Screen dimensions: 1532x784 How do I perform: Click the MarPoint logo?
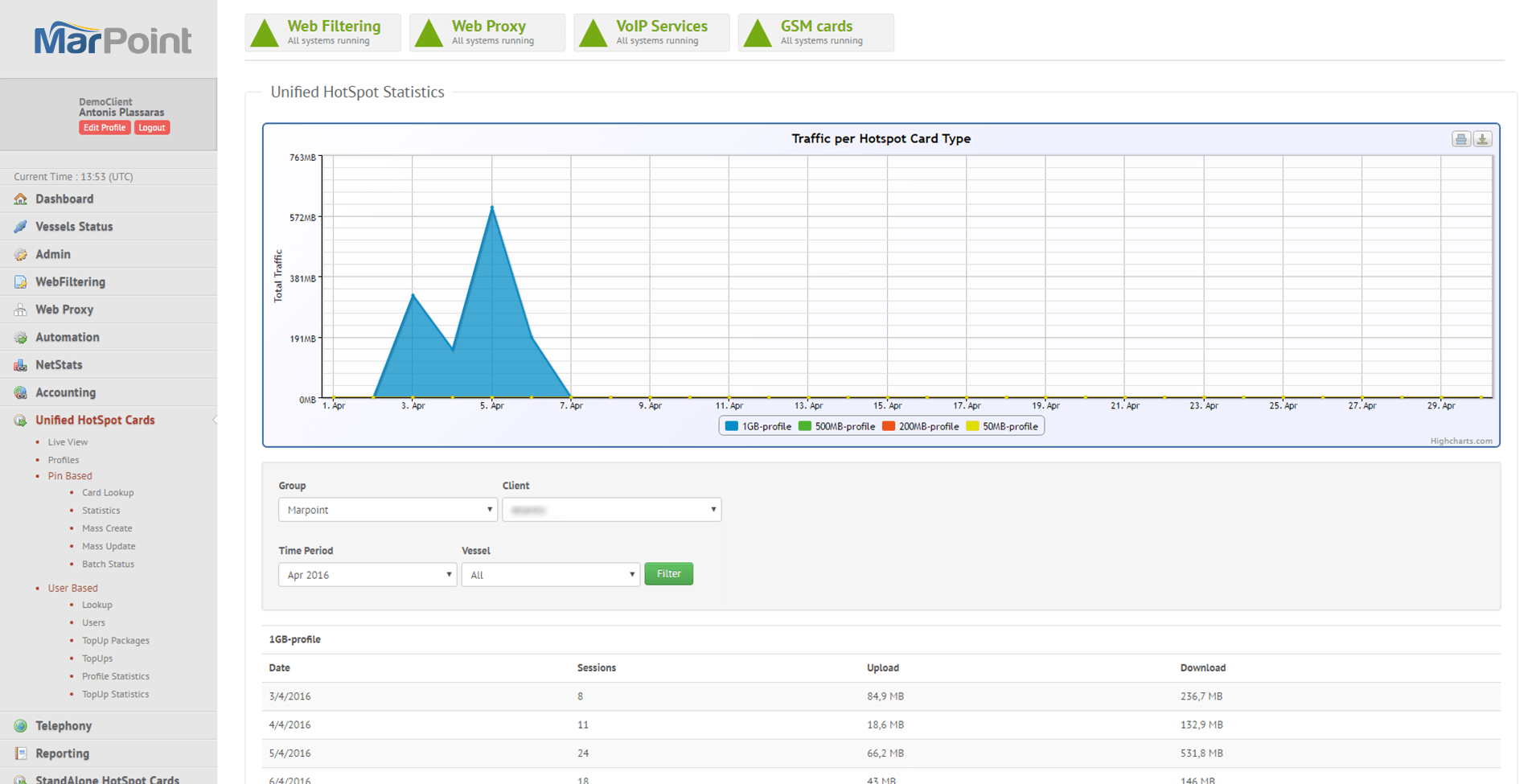point(113,39)
